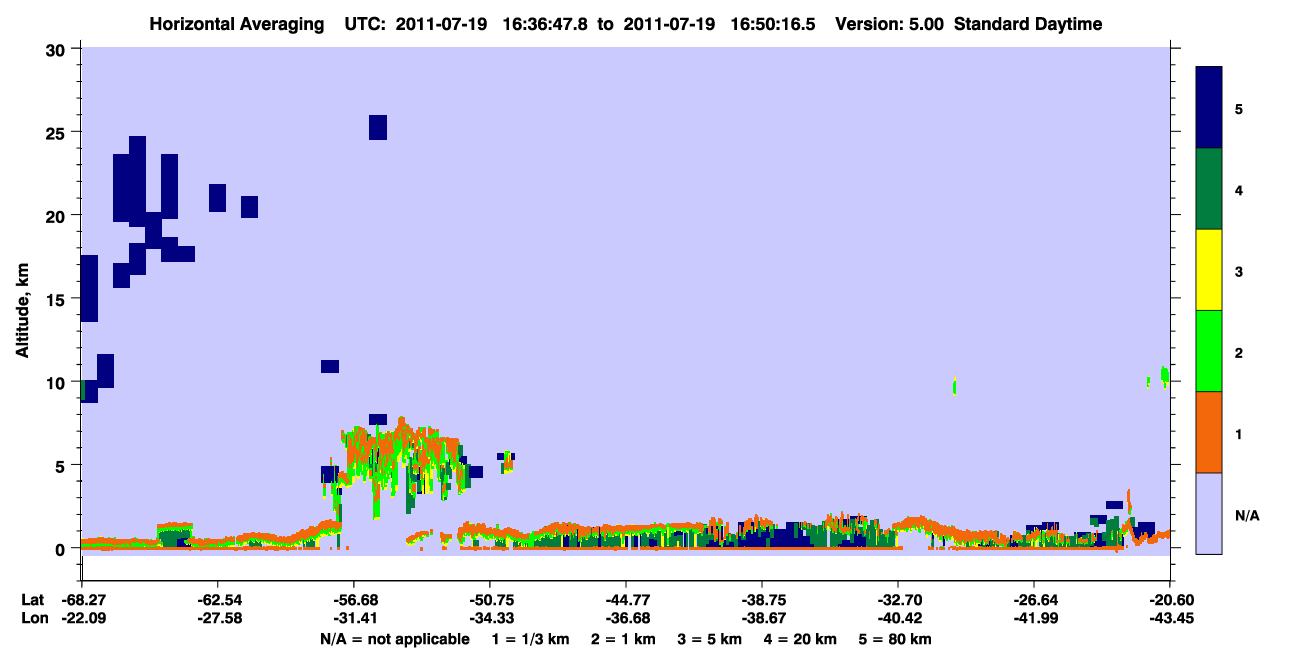
Task: Click the legend entry '2 = 1 km'
Action: [x=626, y=639]
